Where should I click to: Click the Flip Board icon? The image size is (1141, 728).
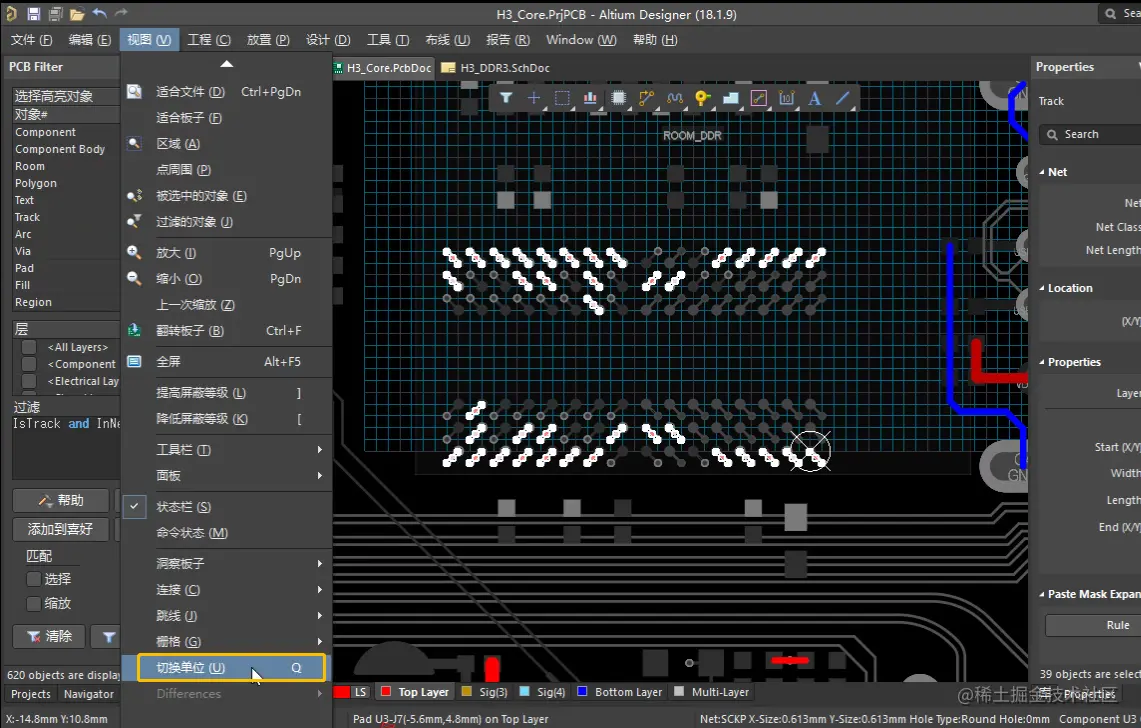tap(134, 331)
